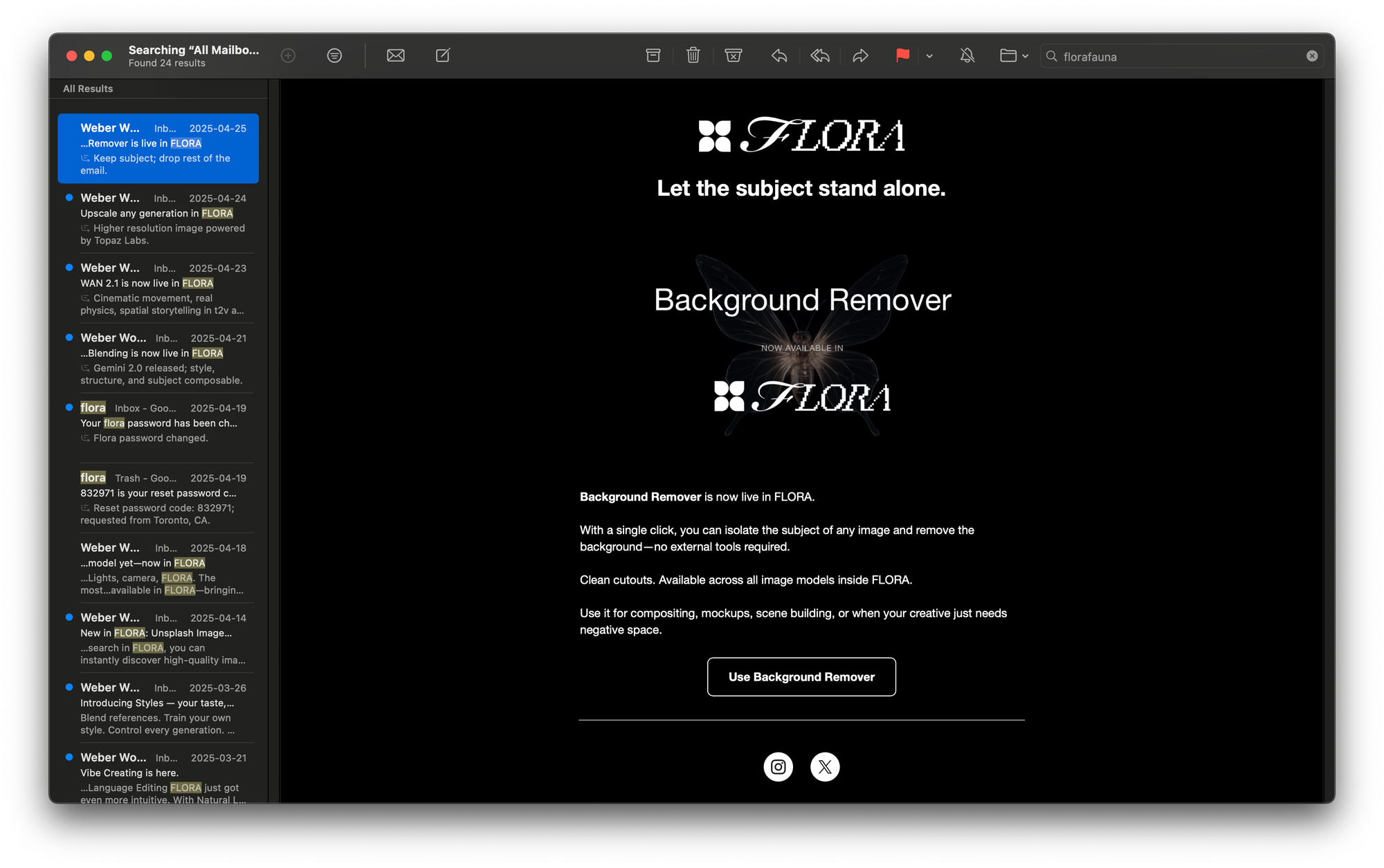Click the magnifier search icon
Screen dimensions: 1384x868
tap(1052, 56)
